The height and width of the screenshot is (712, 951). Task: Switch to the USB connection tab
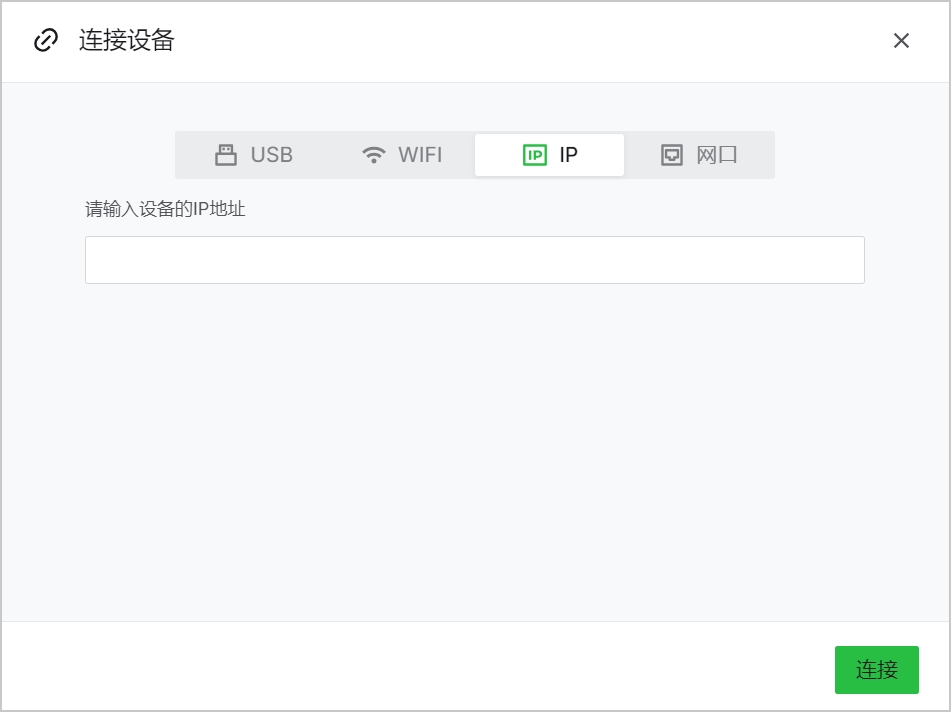tap(253, 155)
